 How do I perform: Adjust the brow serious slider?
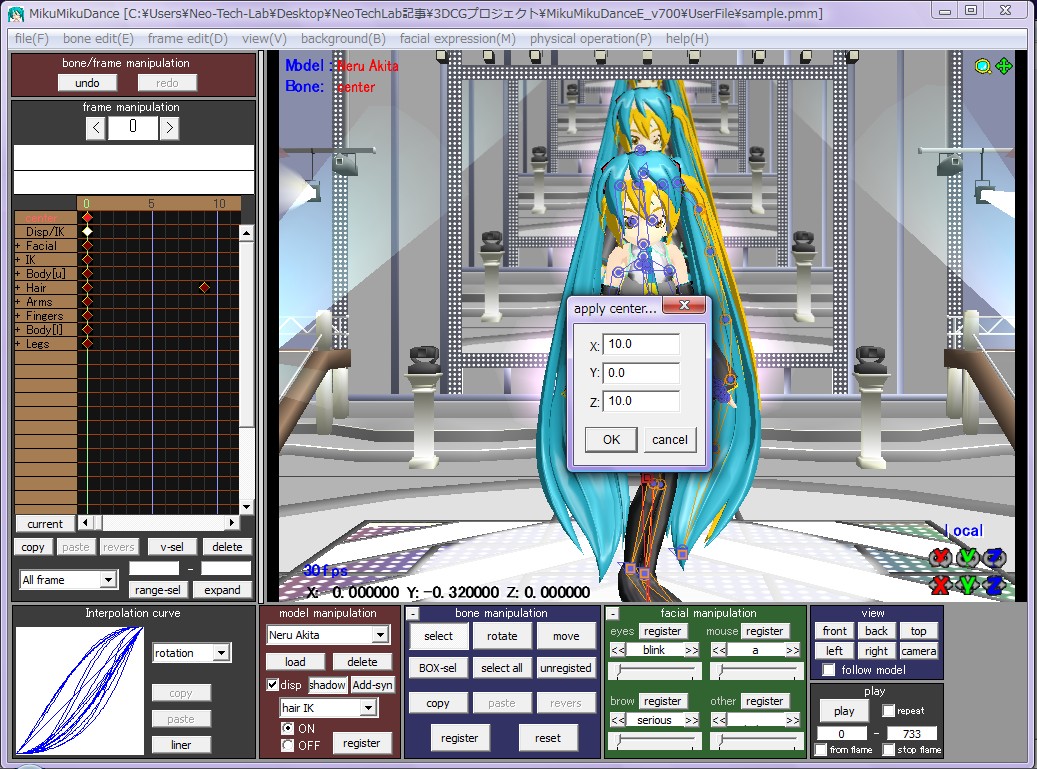pos(655,742)
